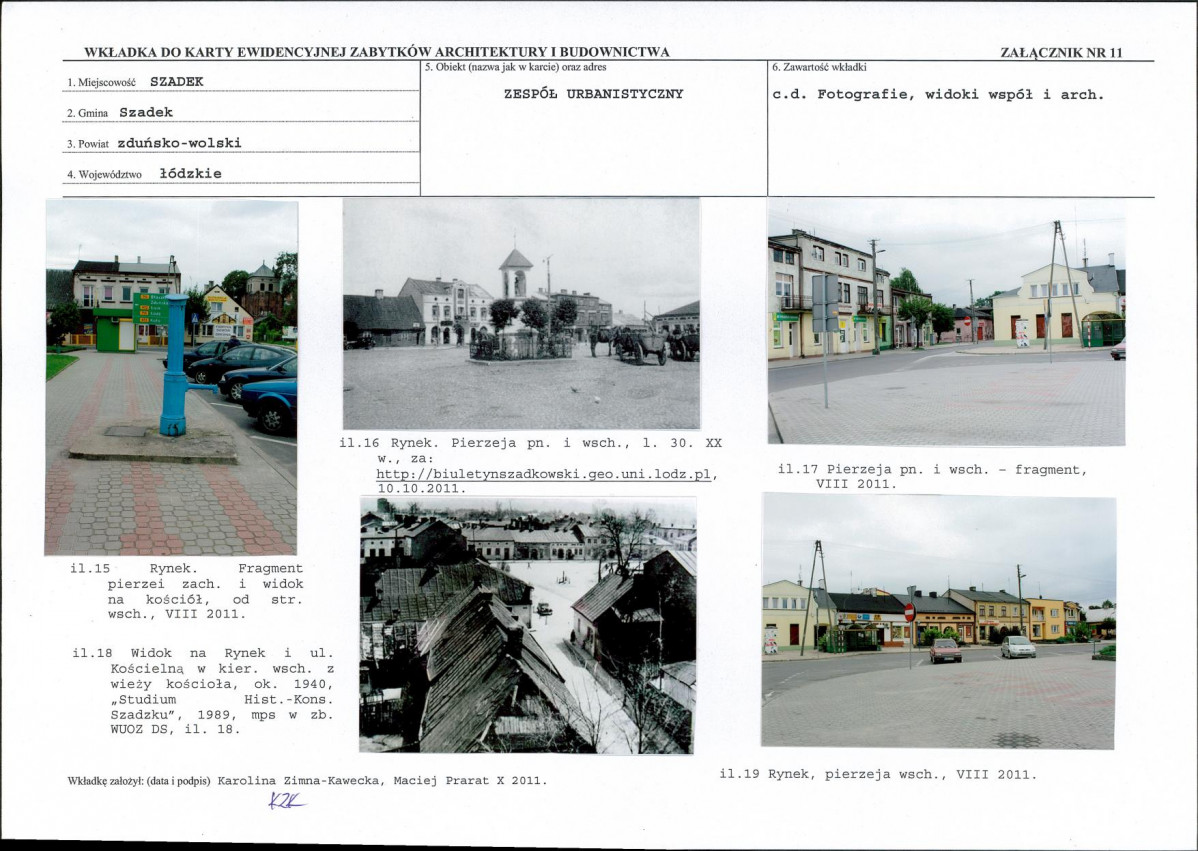Click the il.17 Pierzeja pn. i wsch. caption
Image resolution: width=1198 pixels, height=851 pixels.
[x=931, y=476]
